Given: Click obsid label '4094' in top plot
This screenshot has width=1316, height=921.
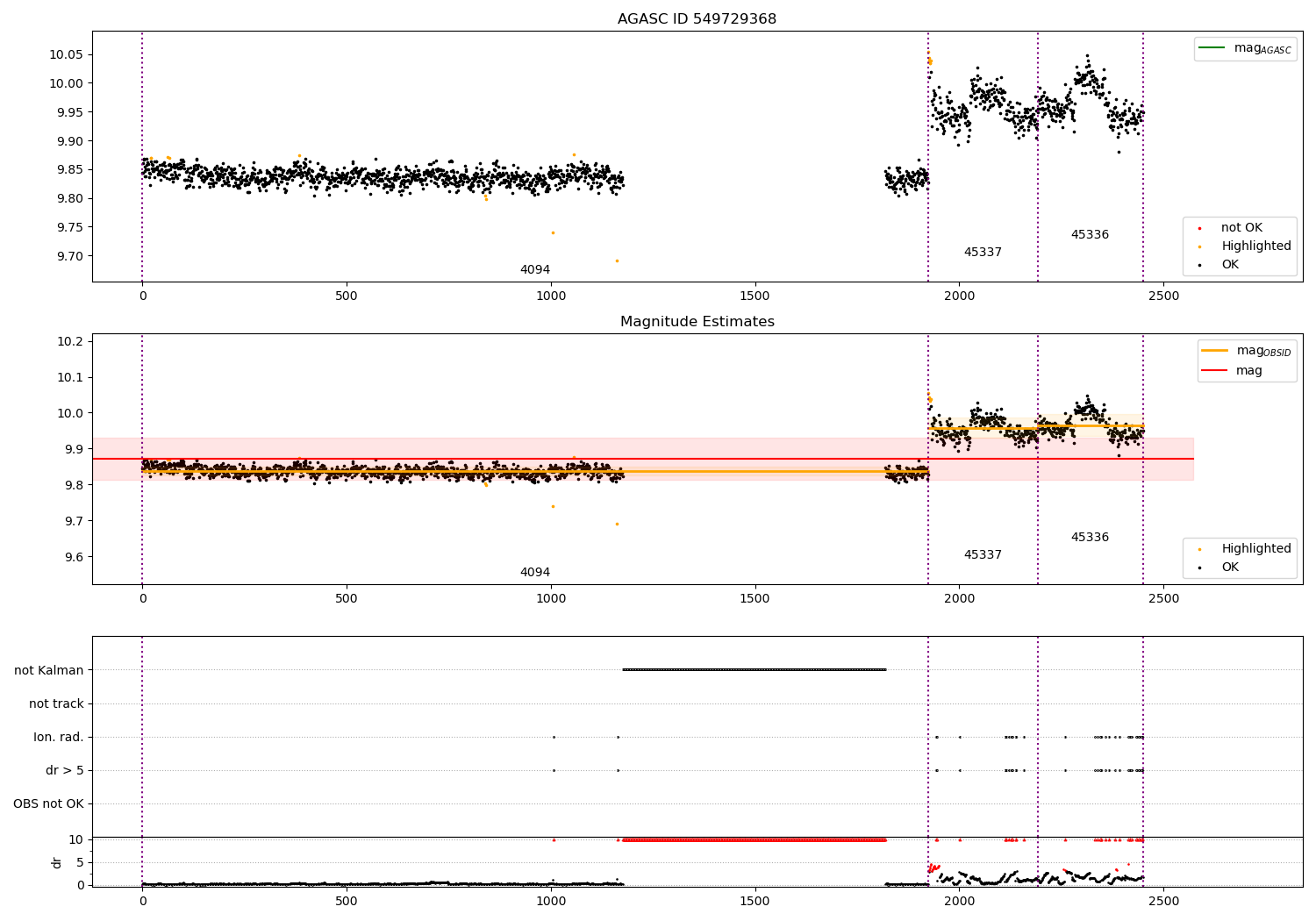Looking at the screenshot, I should [x=535, y=270].
